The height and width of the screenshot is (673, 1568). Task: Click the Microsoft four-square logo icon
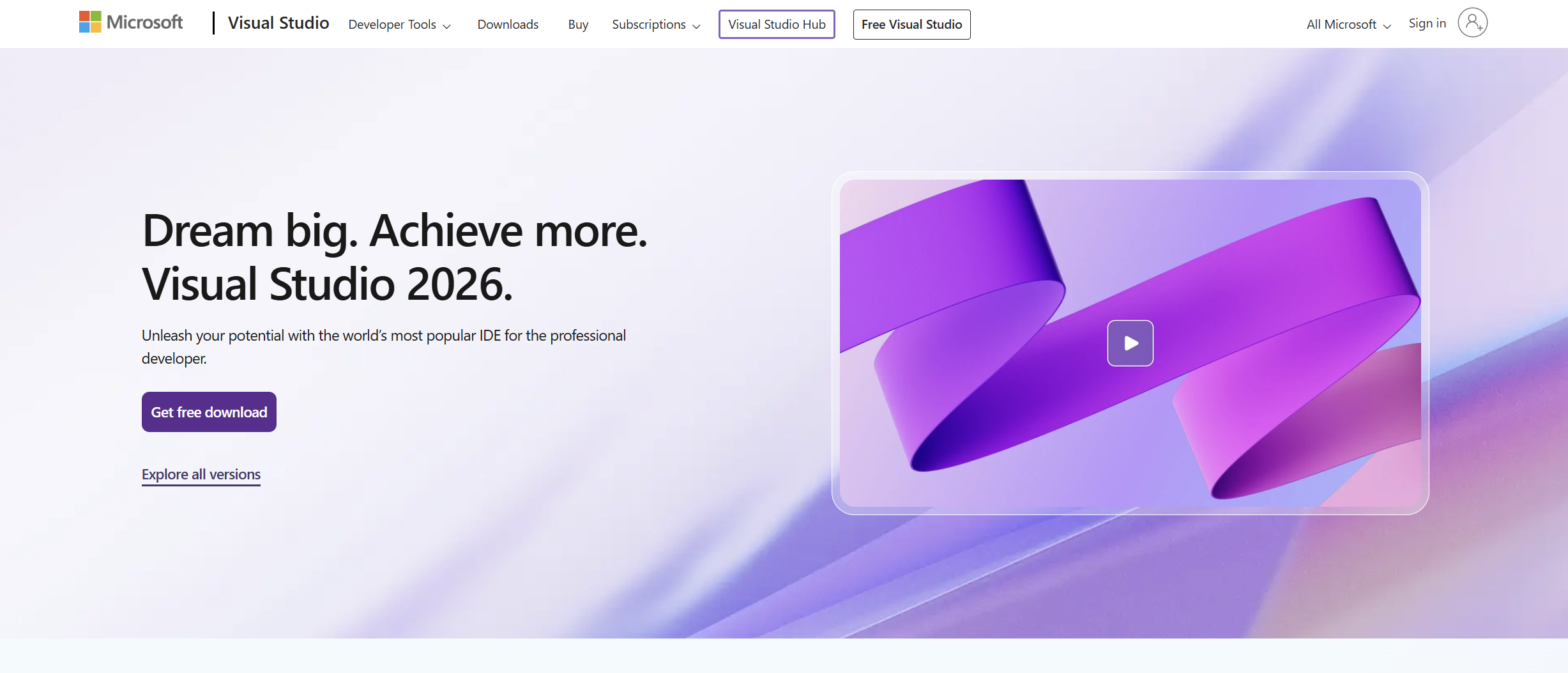[90, 22]
